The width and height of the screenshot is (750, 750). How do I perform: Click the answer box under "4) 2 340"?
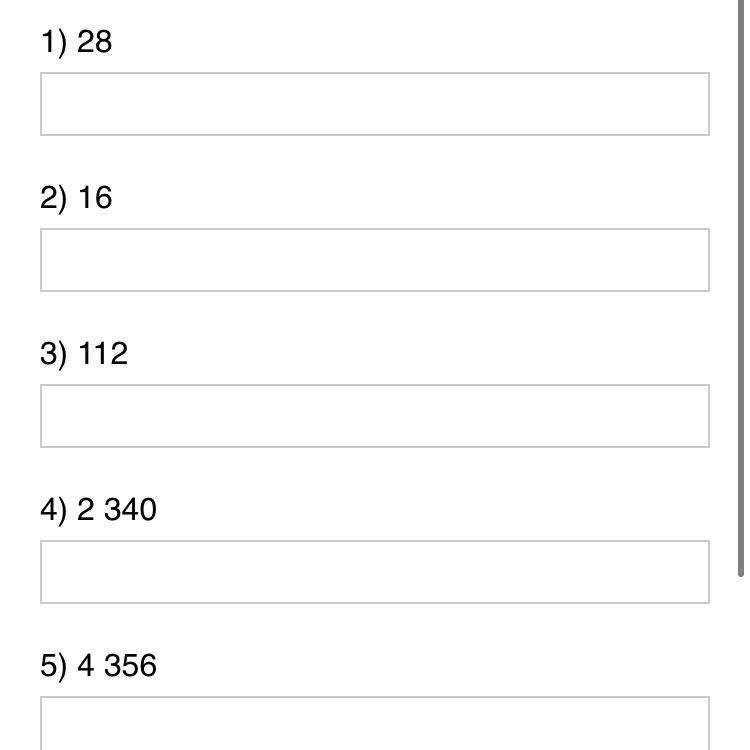point(375,572)
